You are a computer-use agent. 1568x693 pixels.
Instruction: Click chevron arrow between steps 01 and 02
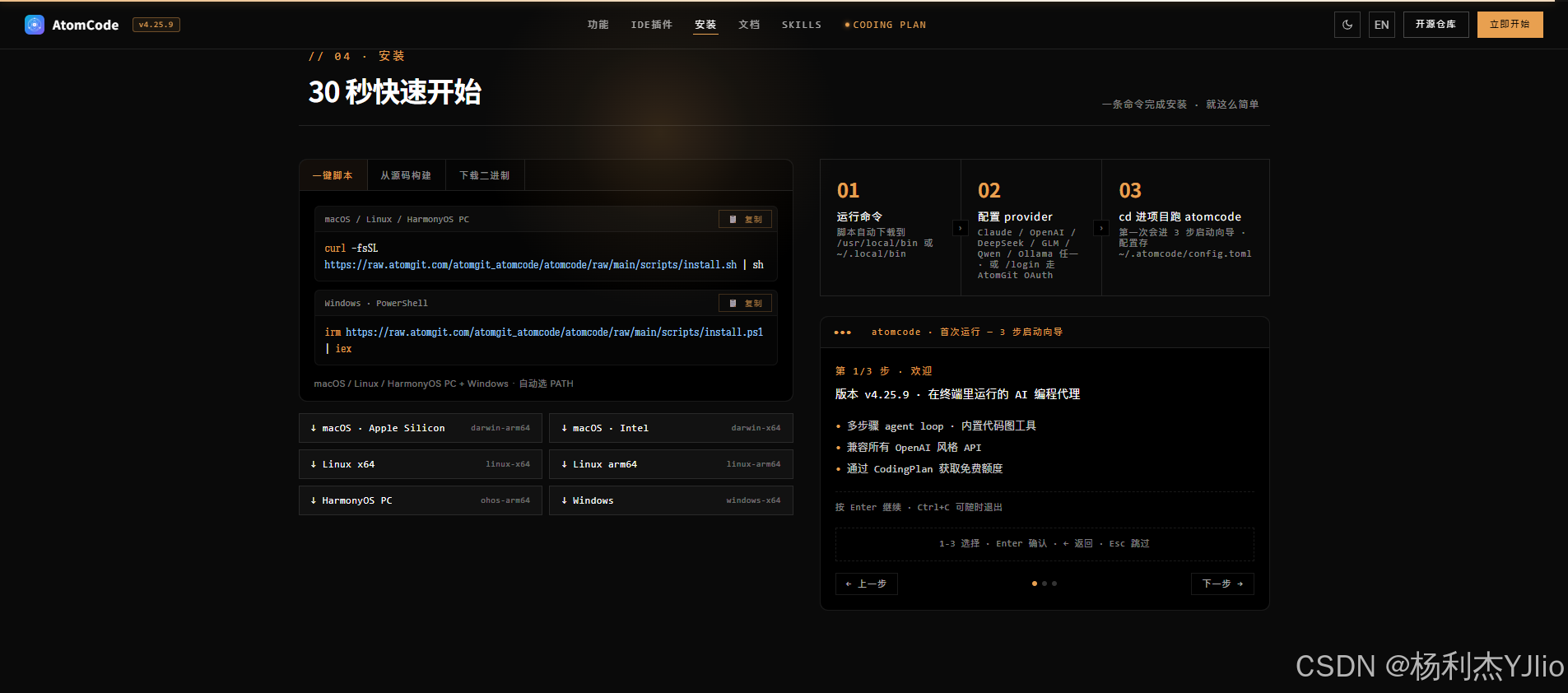click(960, 228)
